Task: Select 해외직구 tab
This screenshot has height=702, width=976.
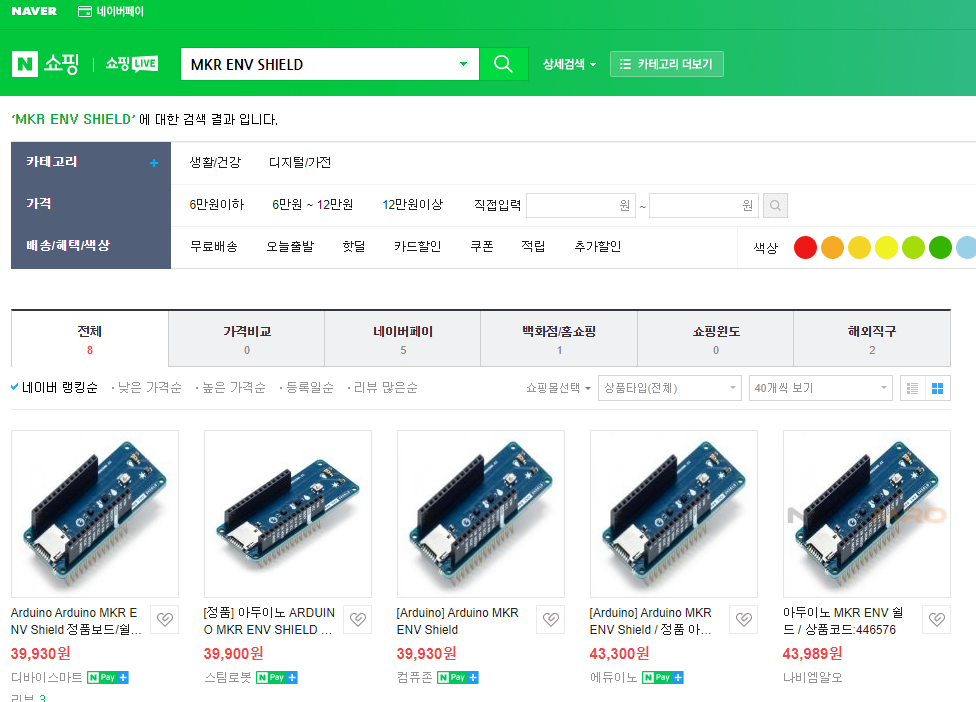Action: coord(872,339)
